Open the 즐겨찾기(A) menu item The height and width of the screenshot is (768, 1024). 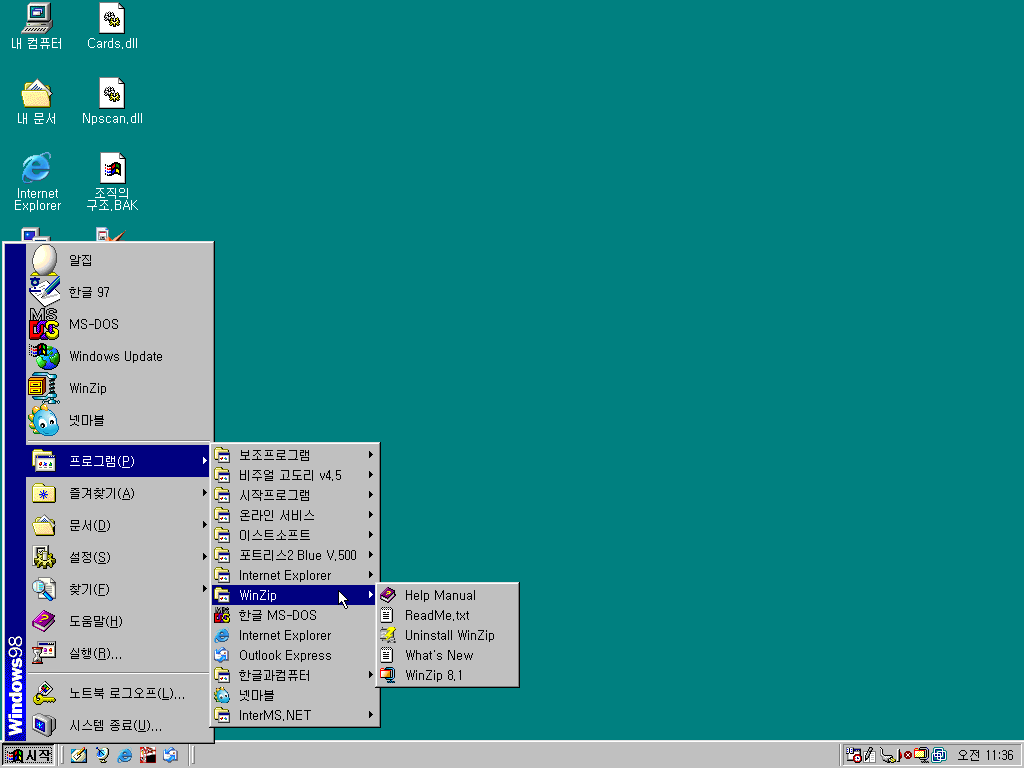click(x=120, y=493)
